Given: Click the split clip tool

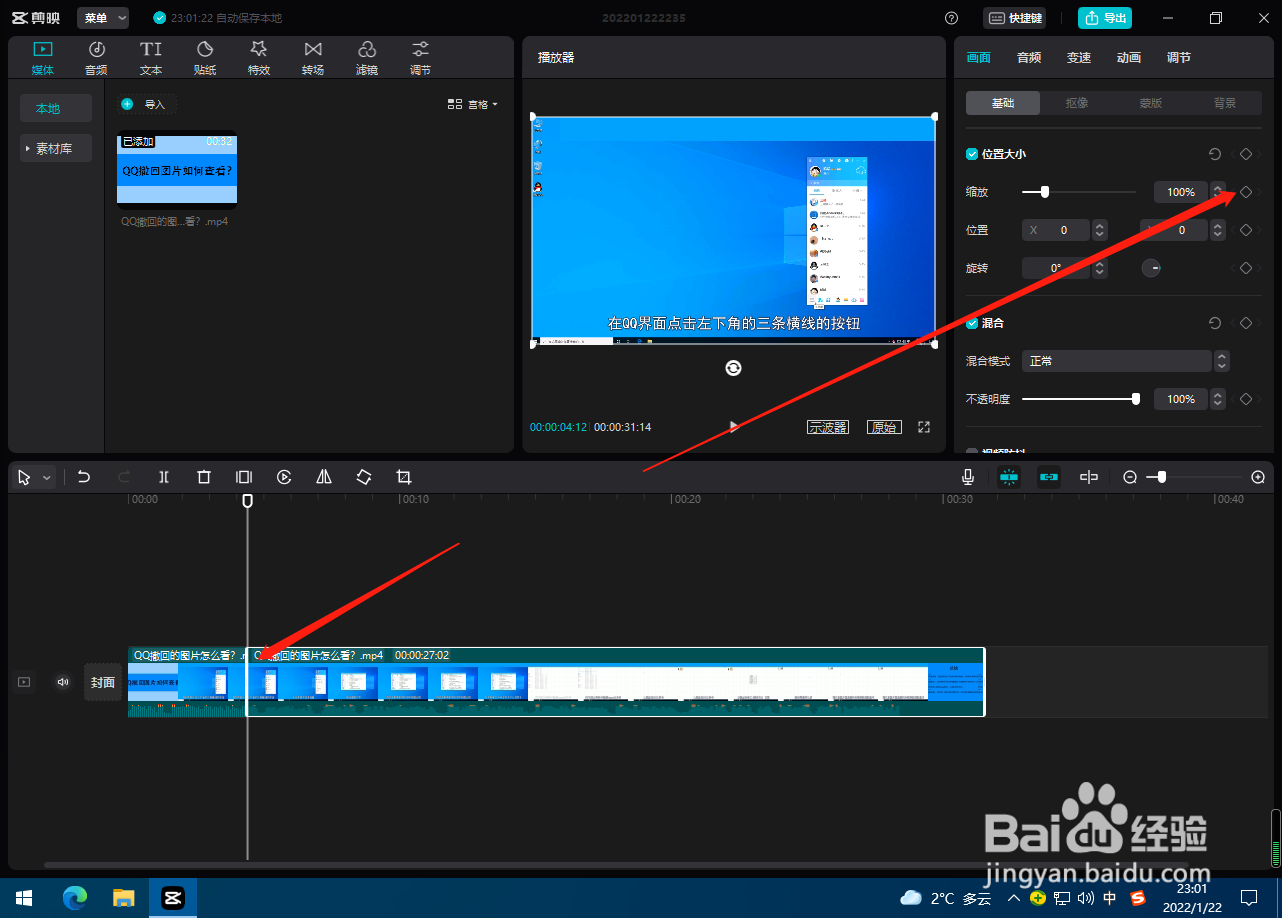Looking at the screenshot, I should click(164, 477).
